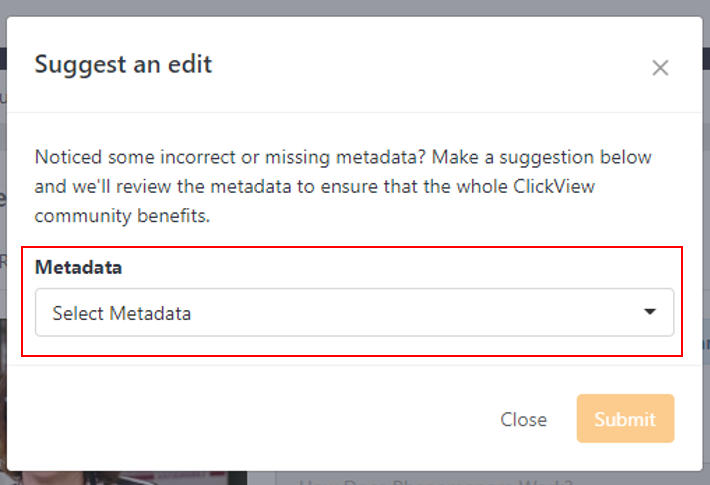Click the bold Metadata field label
710x485 pixels.
tap(78, 267)
